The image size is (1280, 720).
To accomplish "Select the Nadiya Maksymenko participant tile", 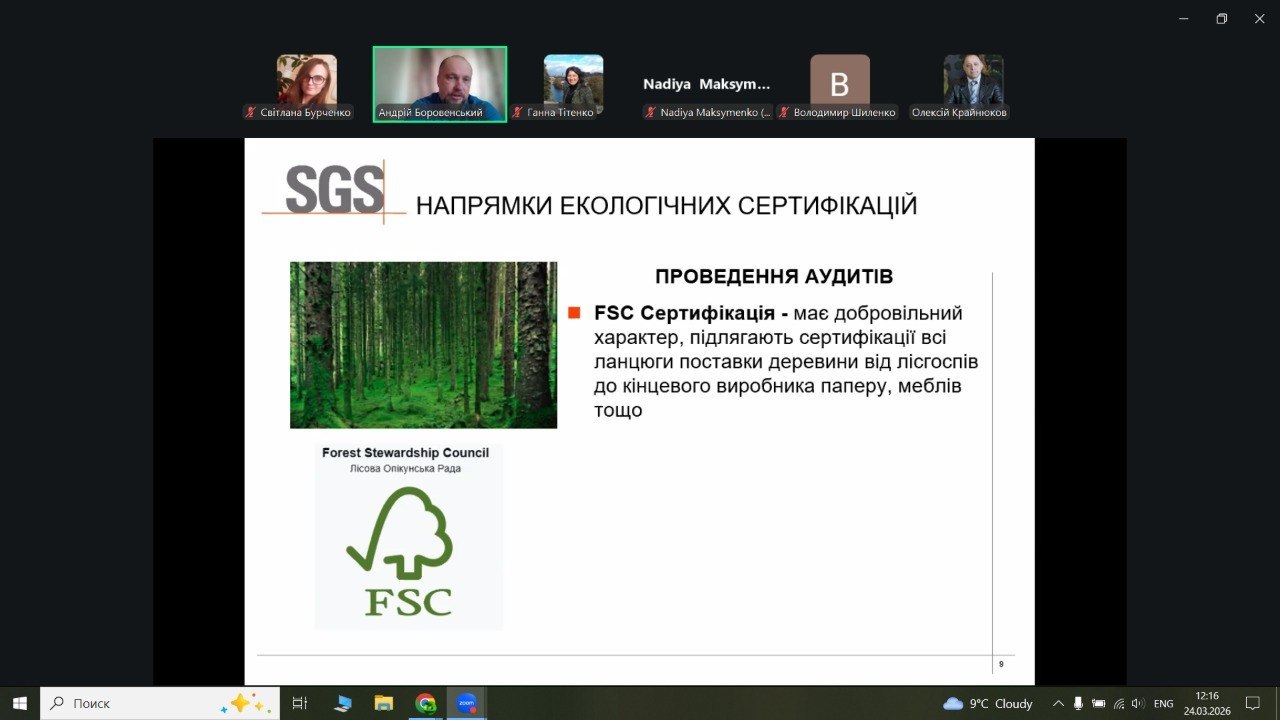I will tap(707, 85).
